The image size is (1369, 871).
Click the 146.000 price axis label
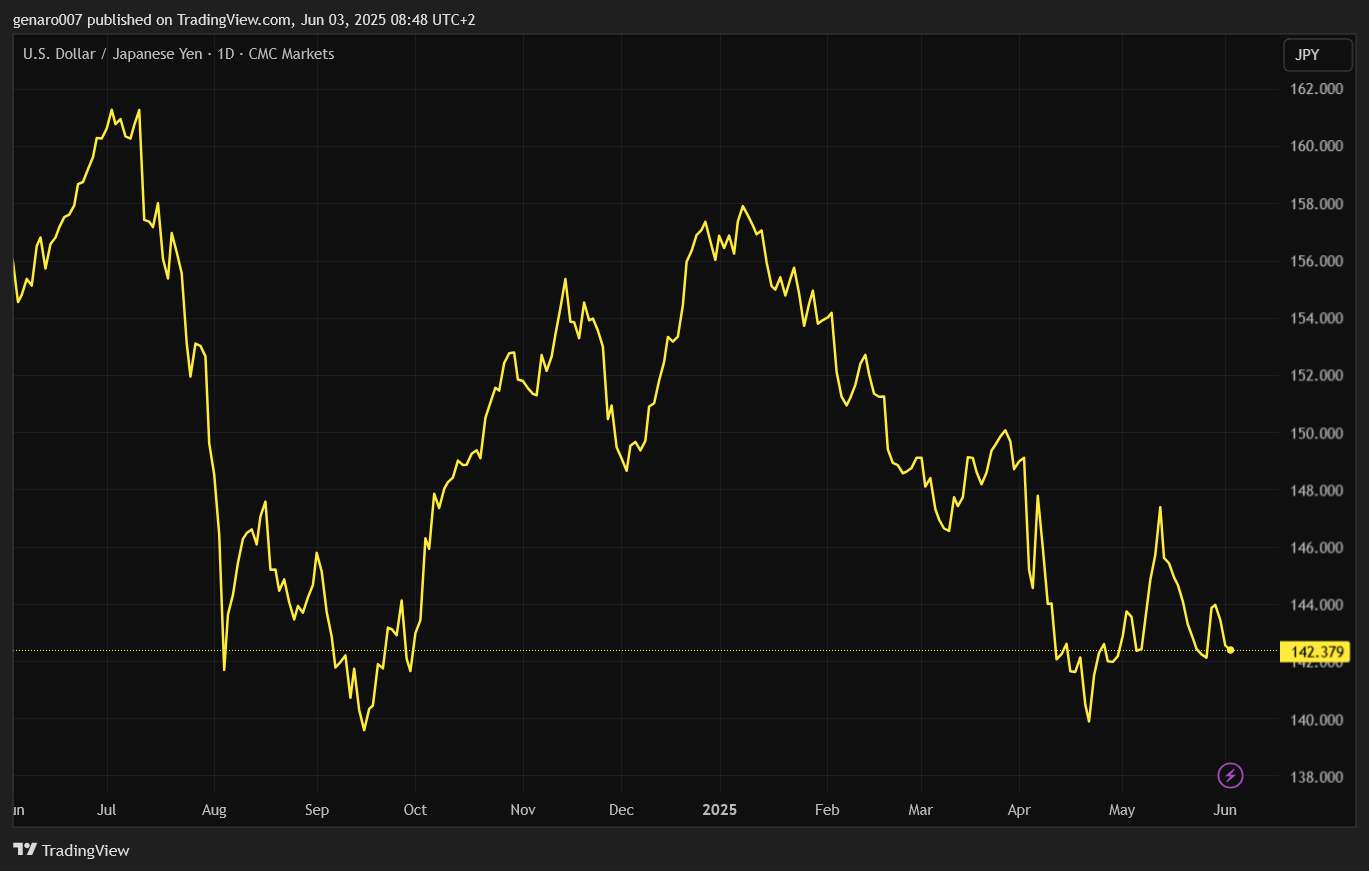click(1317, 548)
